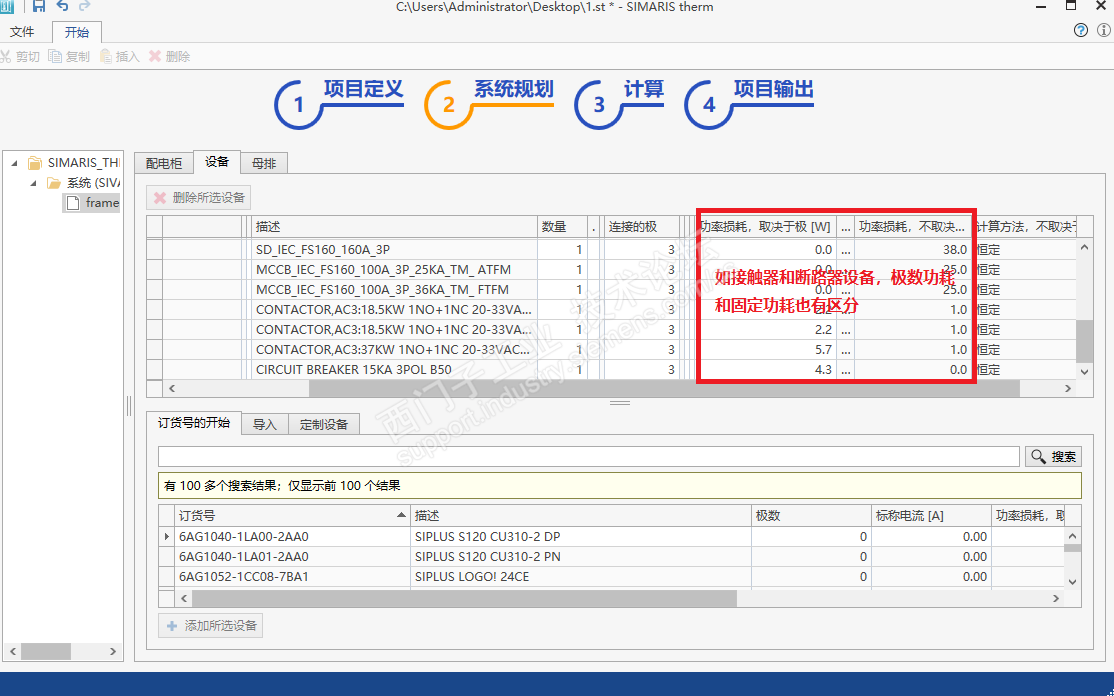Go to step 4 项目输出

pyautogui.click(x=749, y=104)
